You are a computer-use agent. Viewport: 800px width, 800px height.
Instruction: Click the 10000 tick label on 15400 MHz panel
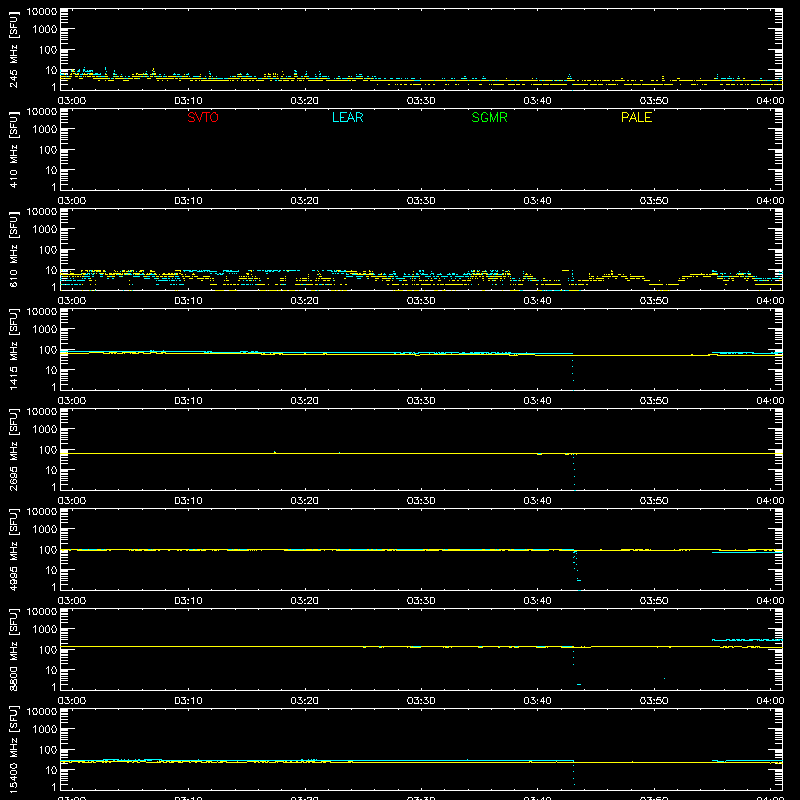click(x=42, y=712)
